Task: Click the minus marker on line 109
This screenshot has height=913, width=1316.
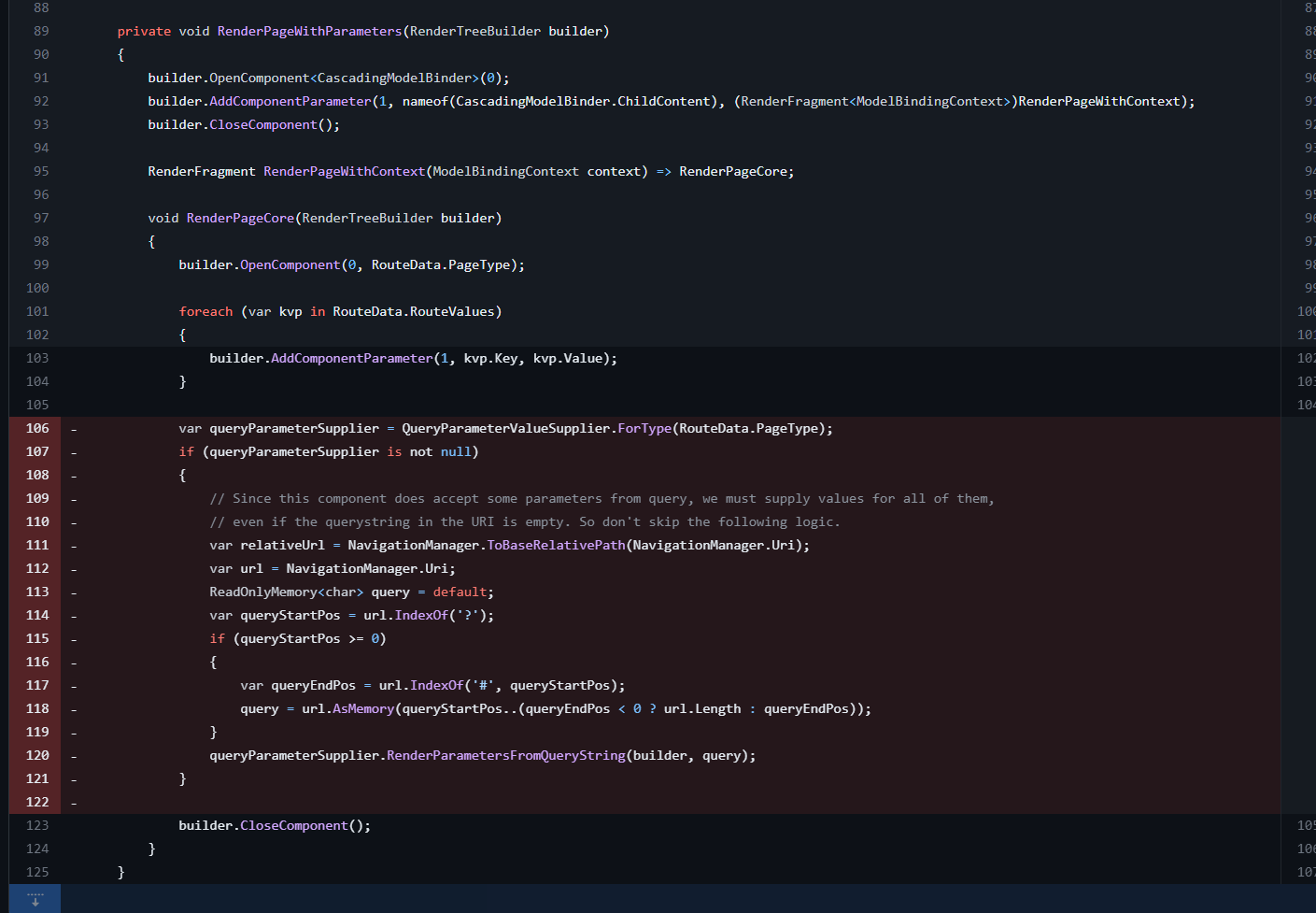Action: point(74,499)
